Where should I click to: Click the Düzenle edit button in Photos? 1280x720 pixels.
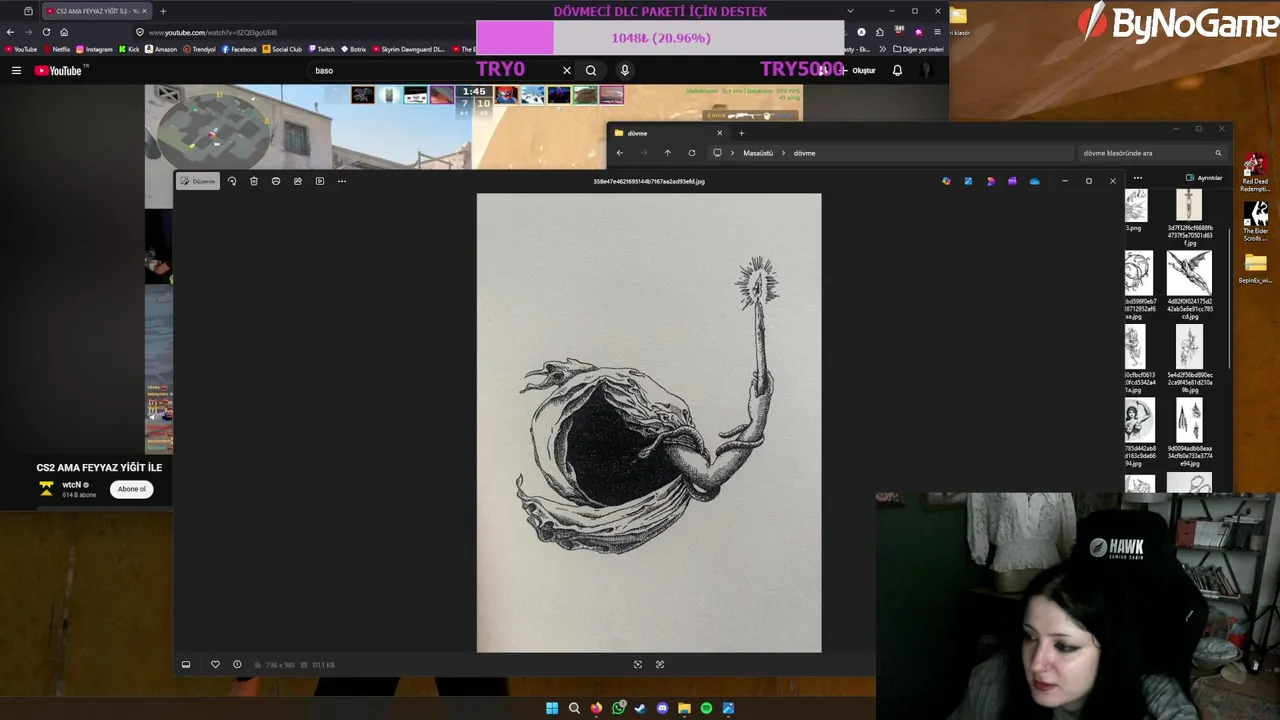198,181
